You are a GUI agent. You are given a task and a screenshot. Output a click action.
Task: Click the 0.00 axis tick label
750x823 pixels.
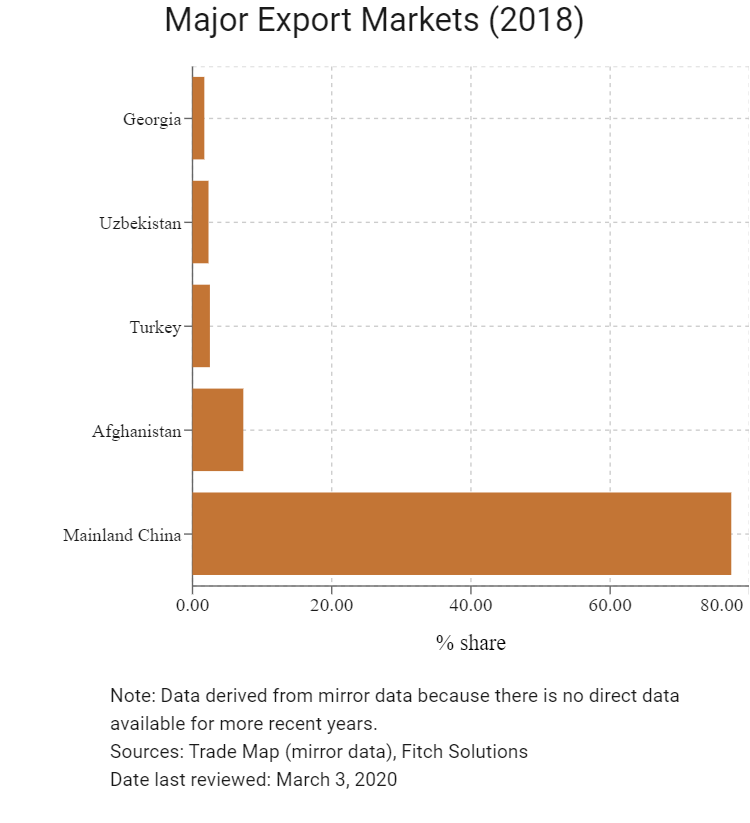coord(192,605)
